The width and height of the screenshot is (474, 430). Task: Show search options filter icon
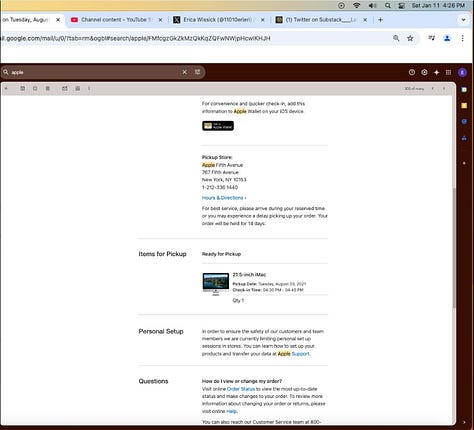coord(198,72)
